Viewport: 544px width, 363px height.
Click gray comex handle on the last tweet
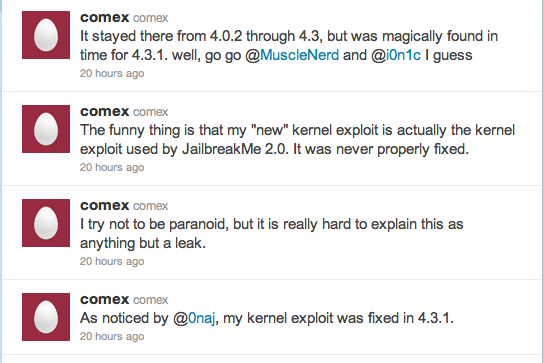151,300
